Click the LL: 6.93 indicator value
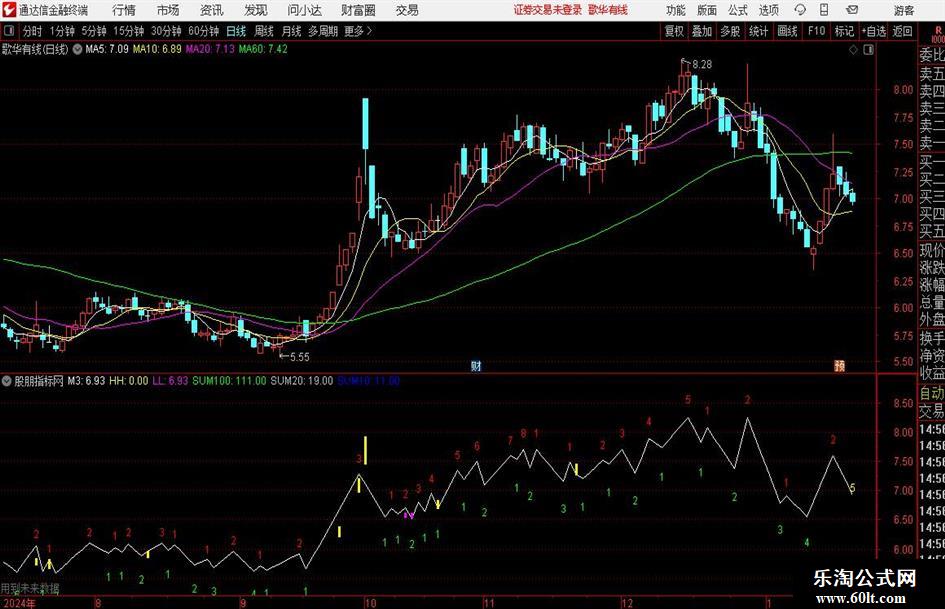This screenshot has width=945, height=609. (169, 381)
